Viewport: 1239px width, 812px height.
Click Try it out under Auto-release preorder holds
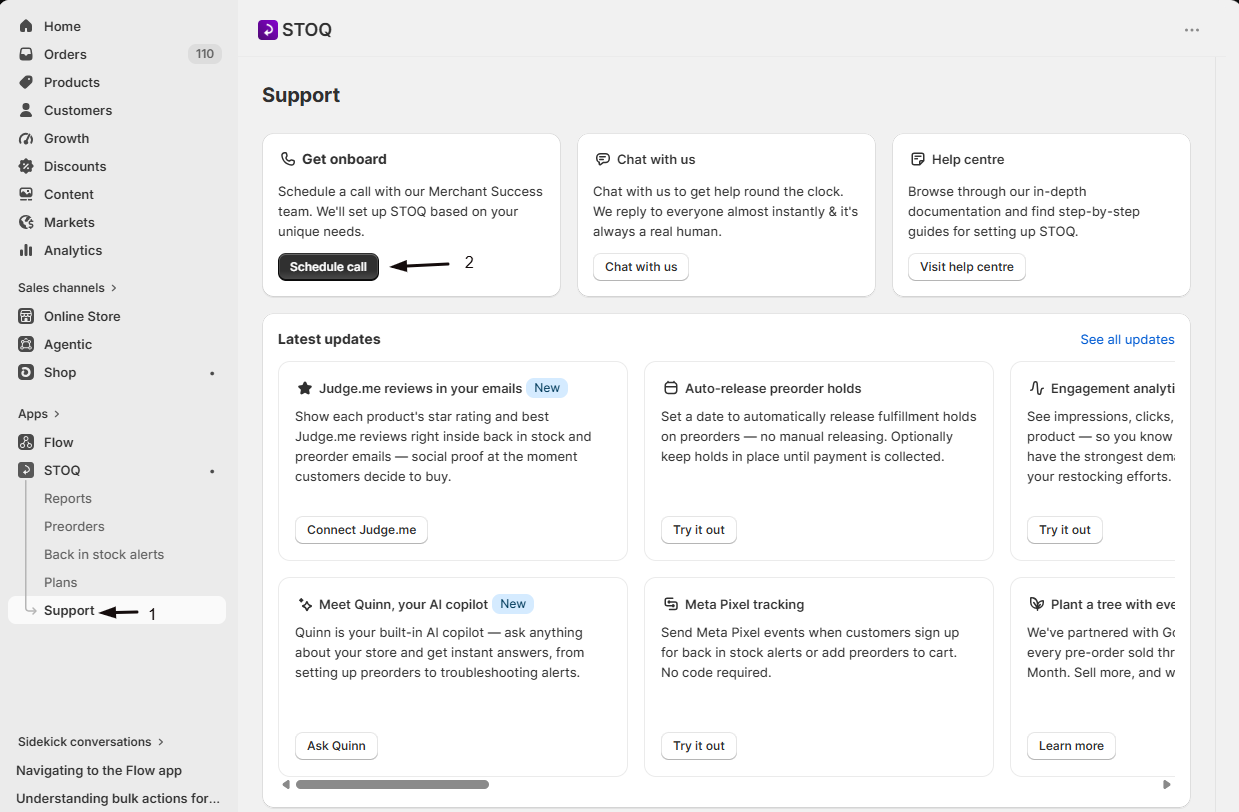point(699,530)
